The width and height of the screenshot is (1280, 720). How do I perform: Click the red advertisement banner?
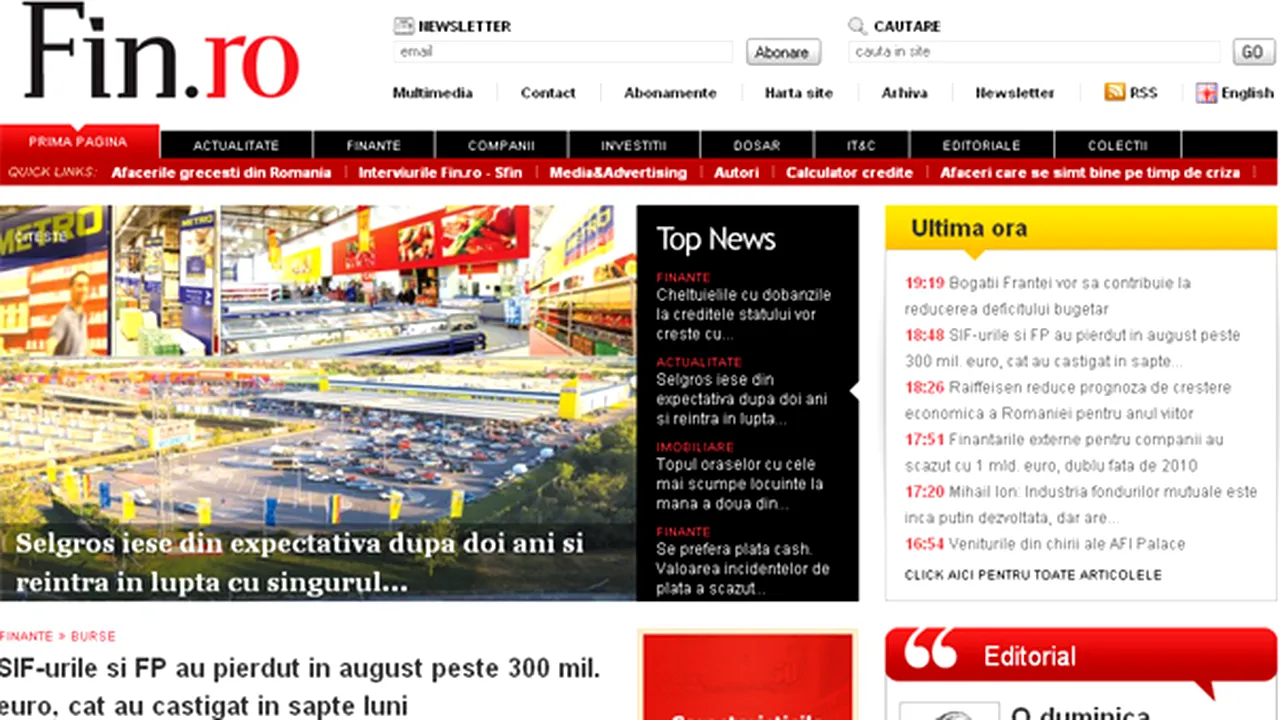coord(748,675)
